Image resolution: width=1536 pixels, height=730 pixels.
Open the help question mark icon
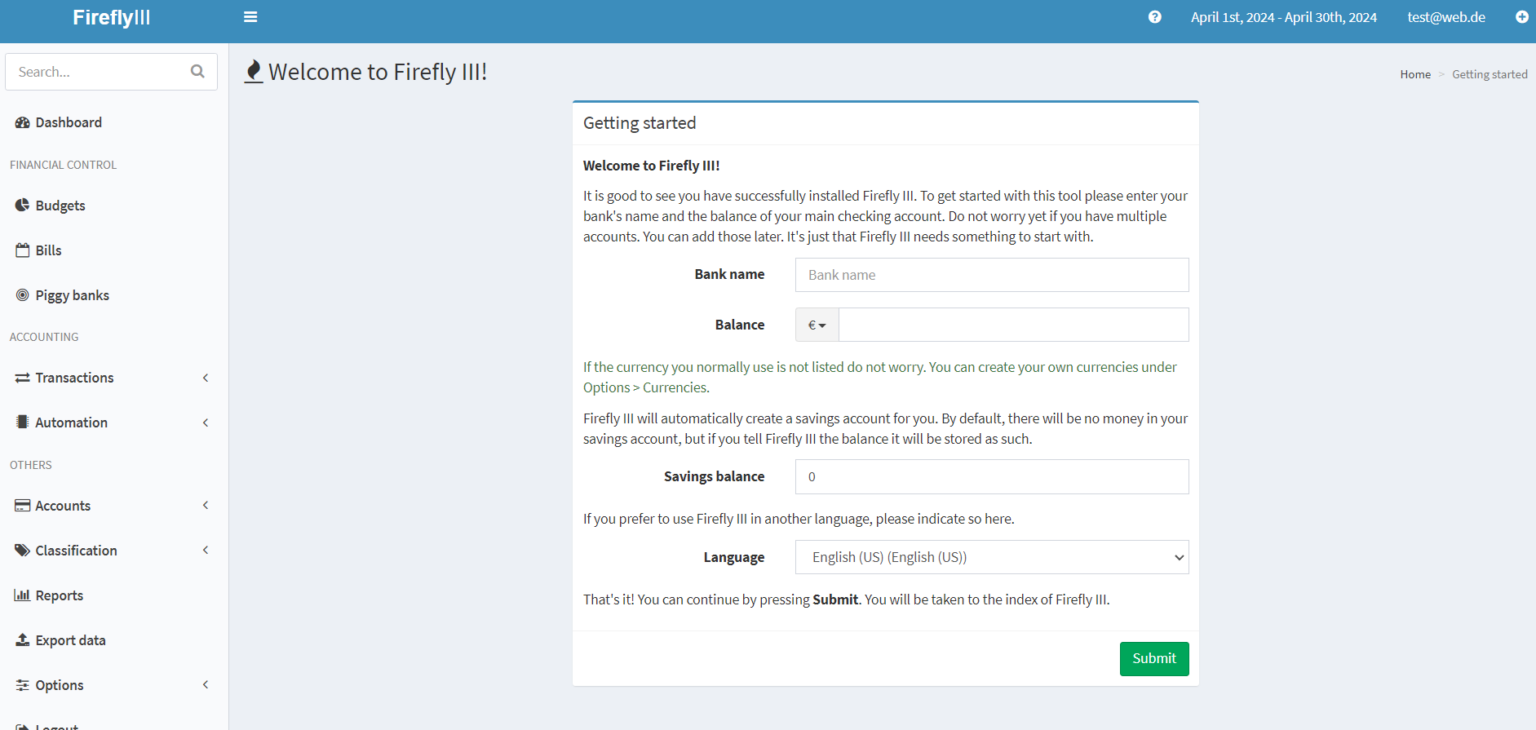(x=1154, y=17)
